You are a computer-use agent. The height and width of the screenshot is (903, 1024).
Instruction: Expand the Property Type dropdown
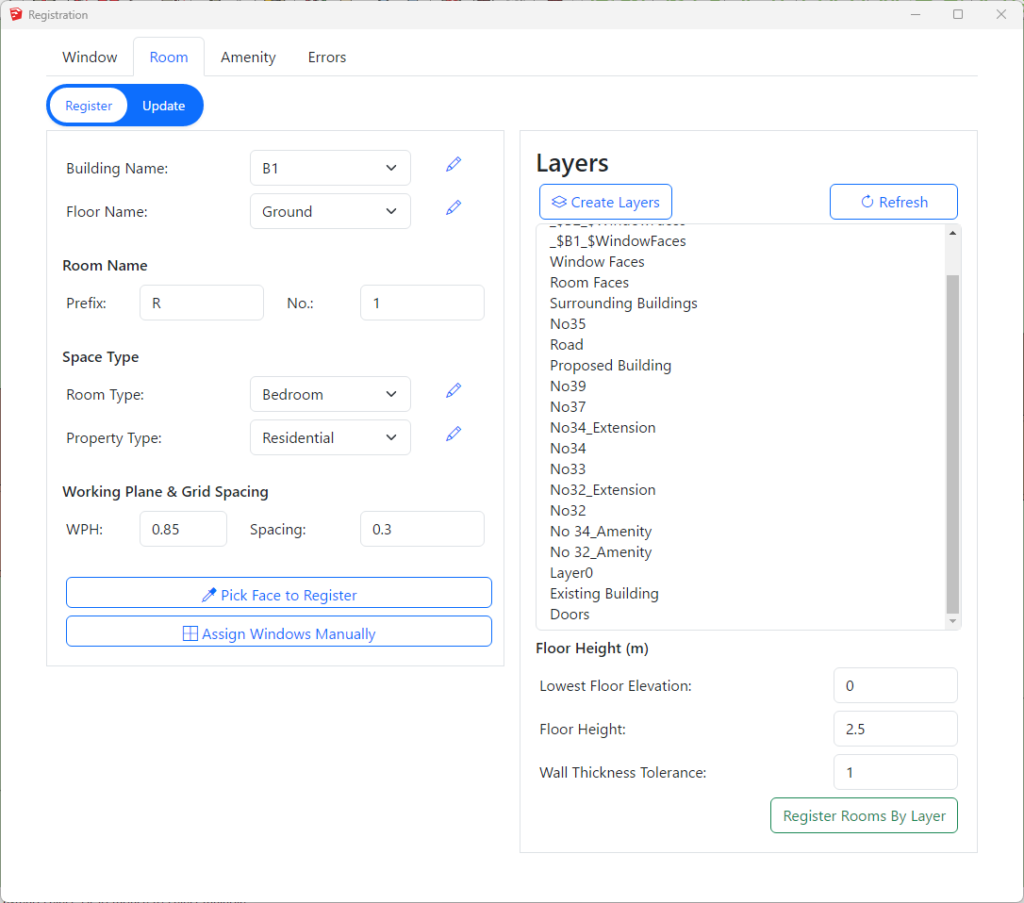tap(330, 438)
